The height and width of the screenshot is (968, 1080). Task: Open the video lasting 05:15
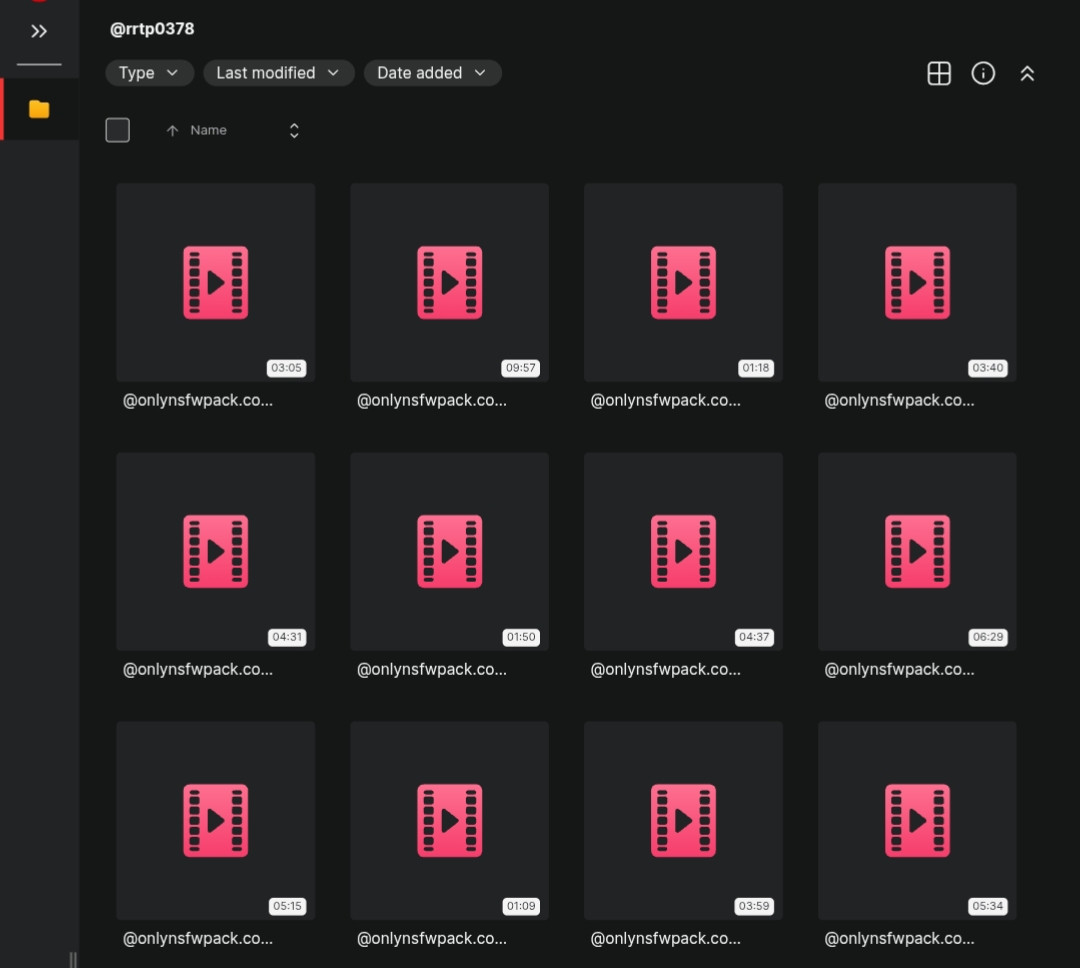pyautogui.click(x=216, y=821)
